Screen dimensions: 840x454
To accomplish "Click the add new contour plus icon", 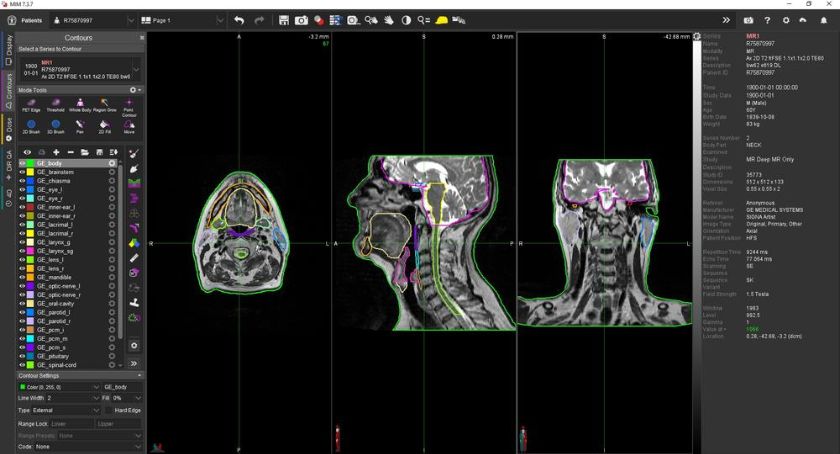I will click(x=56, y=152).
